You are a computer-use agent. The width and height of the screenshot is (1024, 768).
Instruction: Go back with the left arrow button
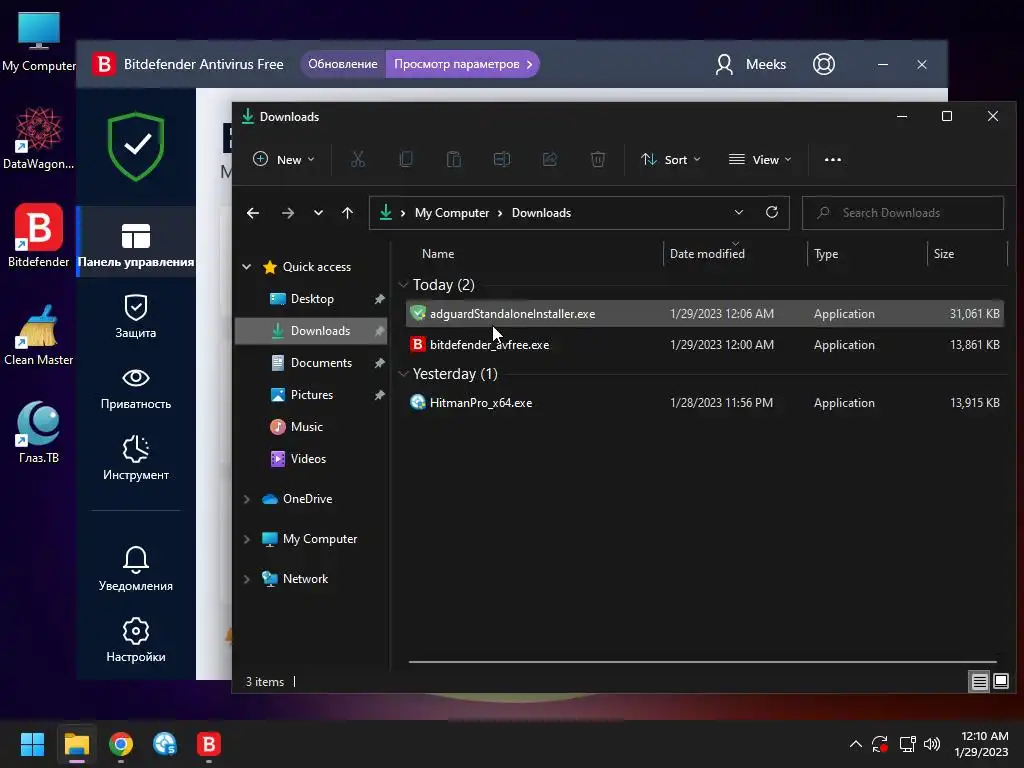point(253,213)
